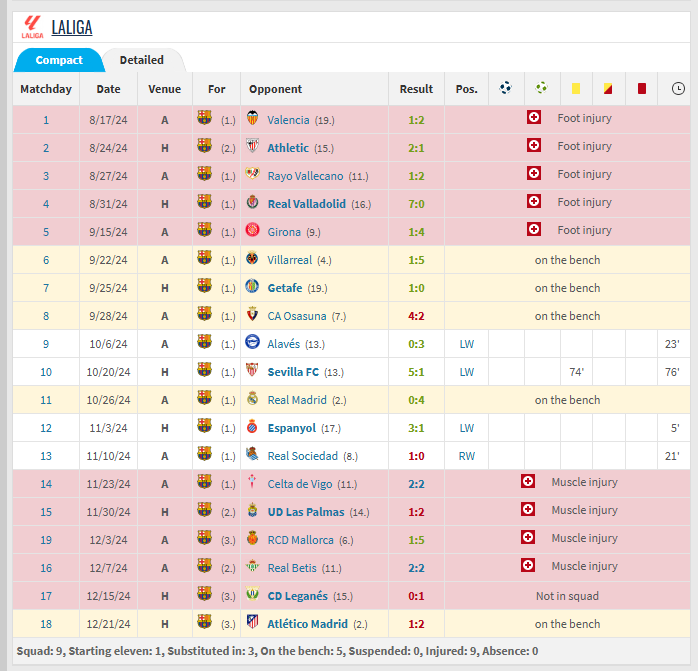Click the 23' minutes played in Alavés row
The height and width of the screenshot is (671, 698).
tap(672, 344)
